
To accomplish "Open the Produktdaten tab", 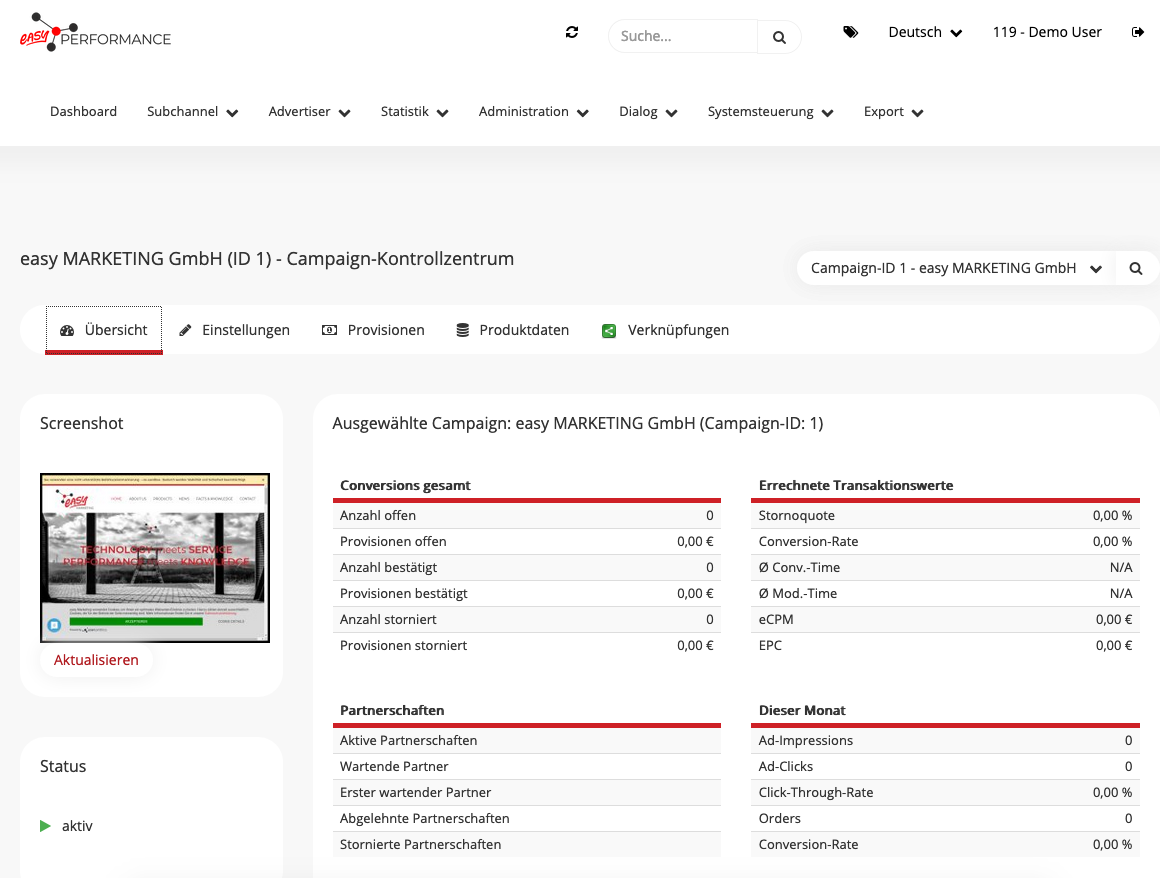I will (513, 330).
